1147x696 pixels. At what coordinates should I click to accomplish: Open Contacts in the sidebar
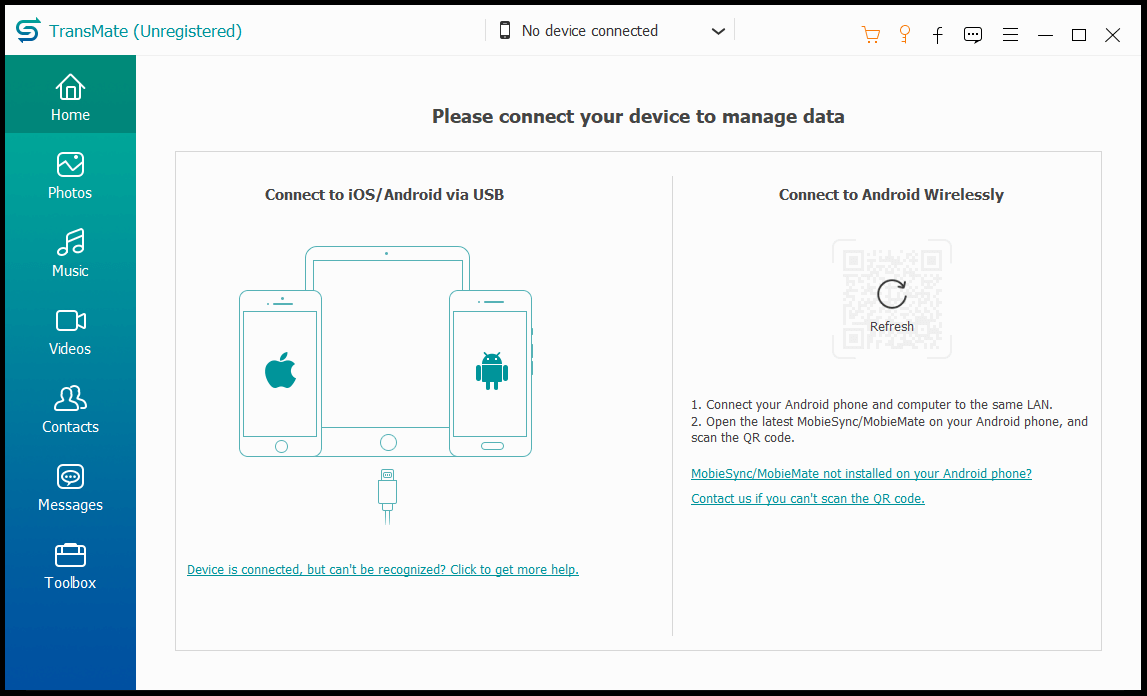pyautogui.click(x=70, y=410)
